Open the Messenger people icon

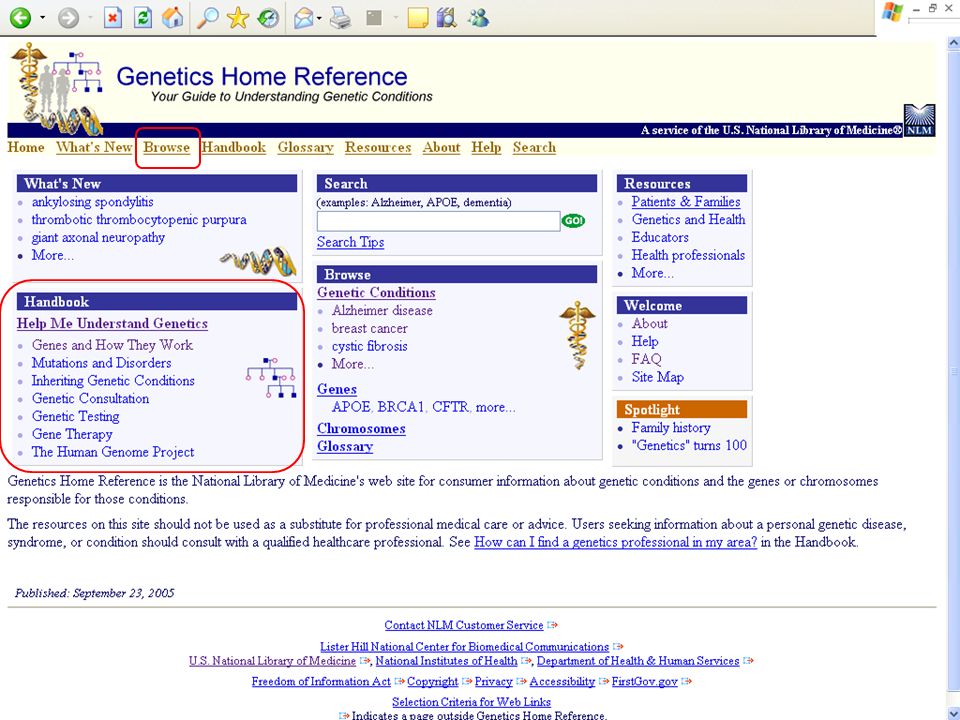(478, 18)
